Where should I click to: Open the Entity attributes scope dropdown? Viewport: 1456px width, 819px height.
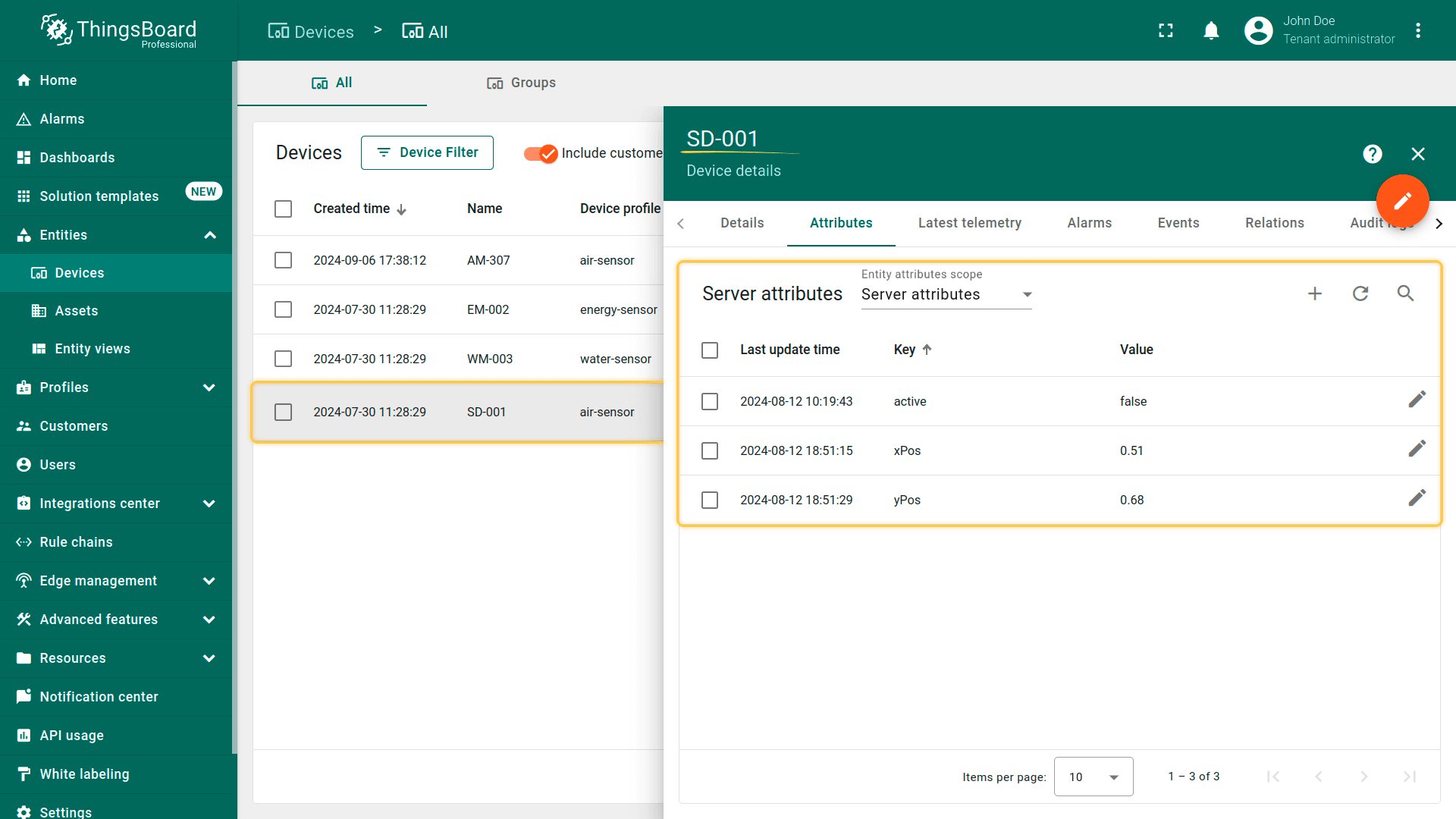click(x=946, y=295)
